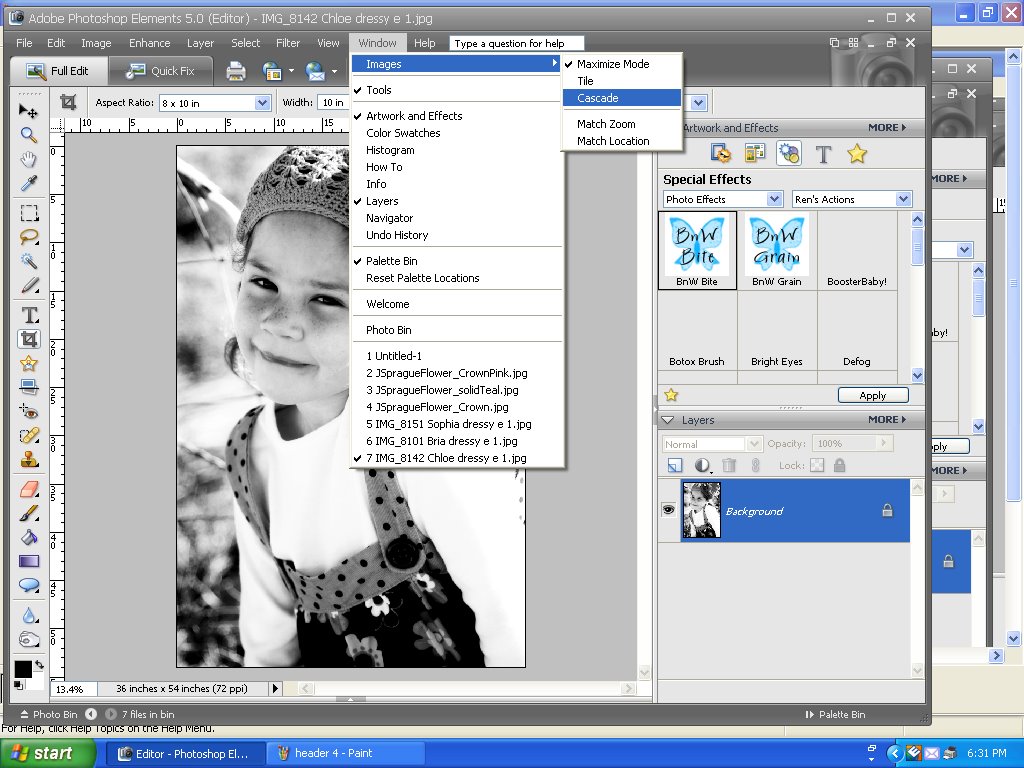This screenshot has width=1024, height=768.
Task: Open the Aspect Ratio dropdown
Action: click(x=262, y=103)
